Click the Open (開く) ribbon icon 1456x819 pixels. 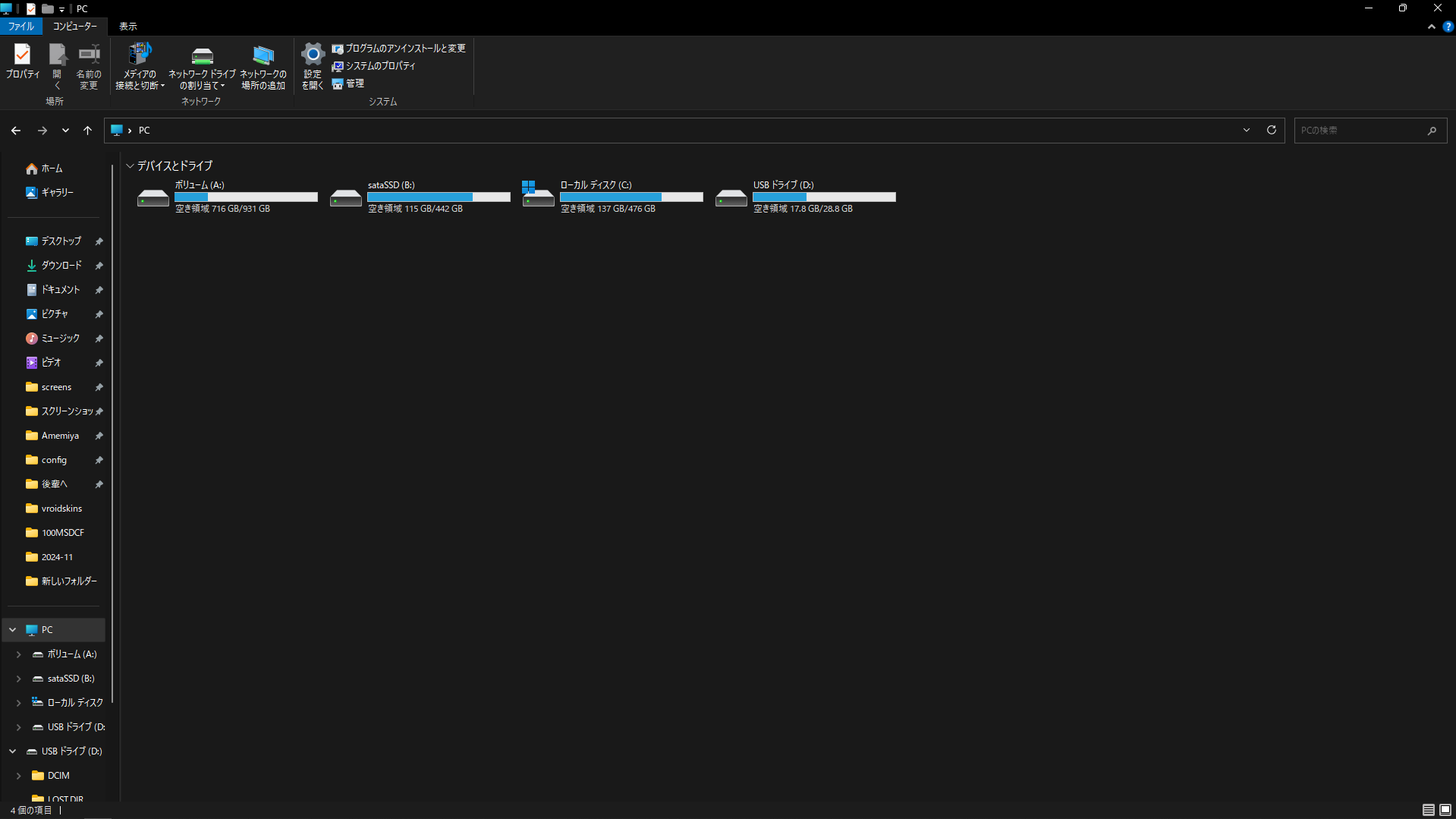(x=57, y=67)
